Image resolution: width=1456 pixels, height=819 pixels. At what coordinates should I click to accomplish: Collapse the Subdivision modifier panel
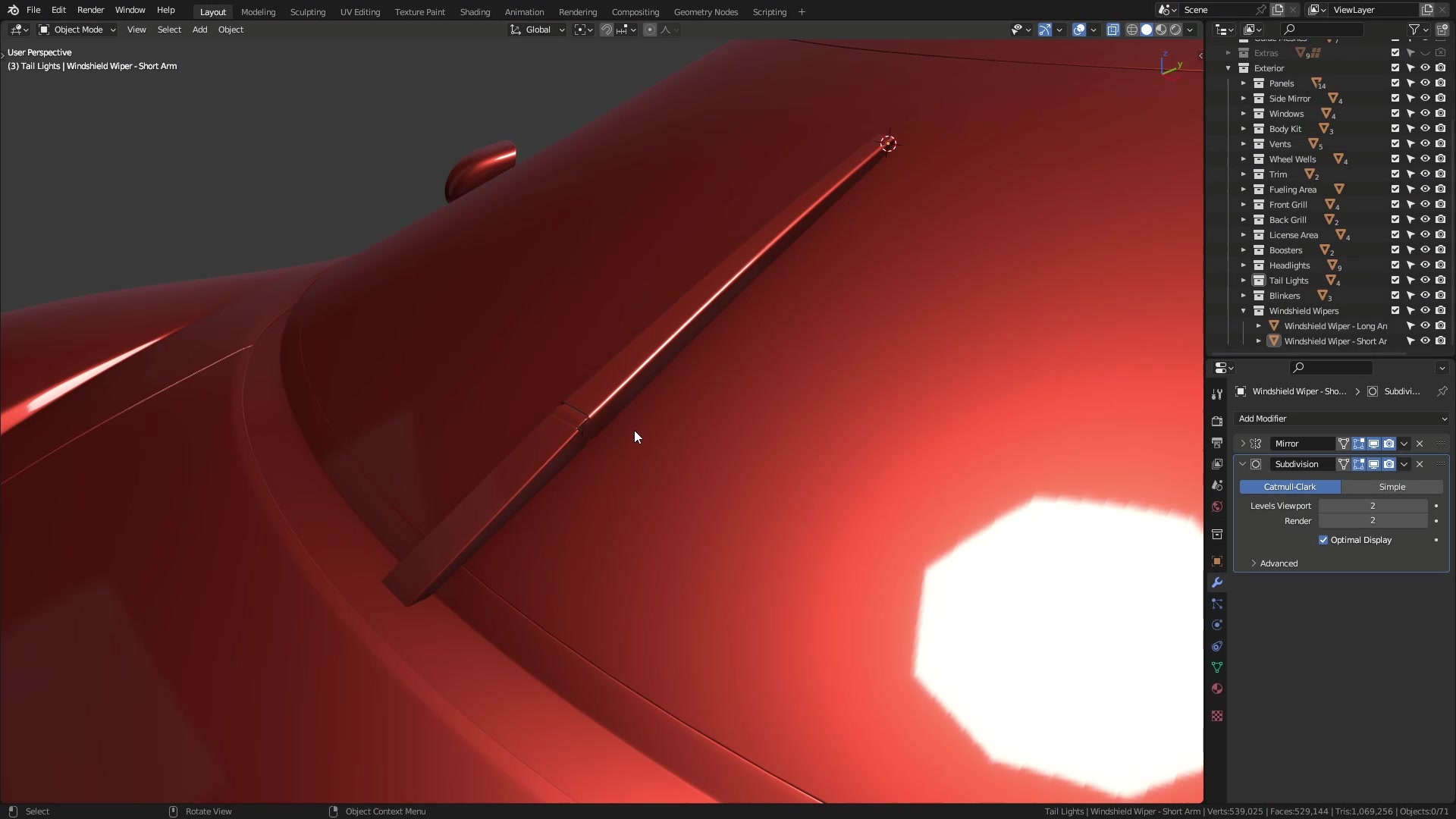[x=1243, y=464]
